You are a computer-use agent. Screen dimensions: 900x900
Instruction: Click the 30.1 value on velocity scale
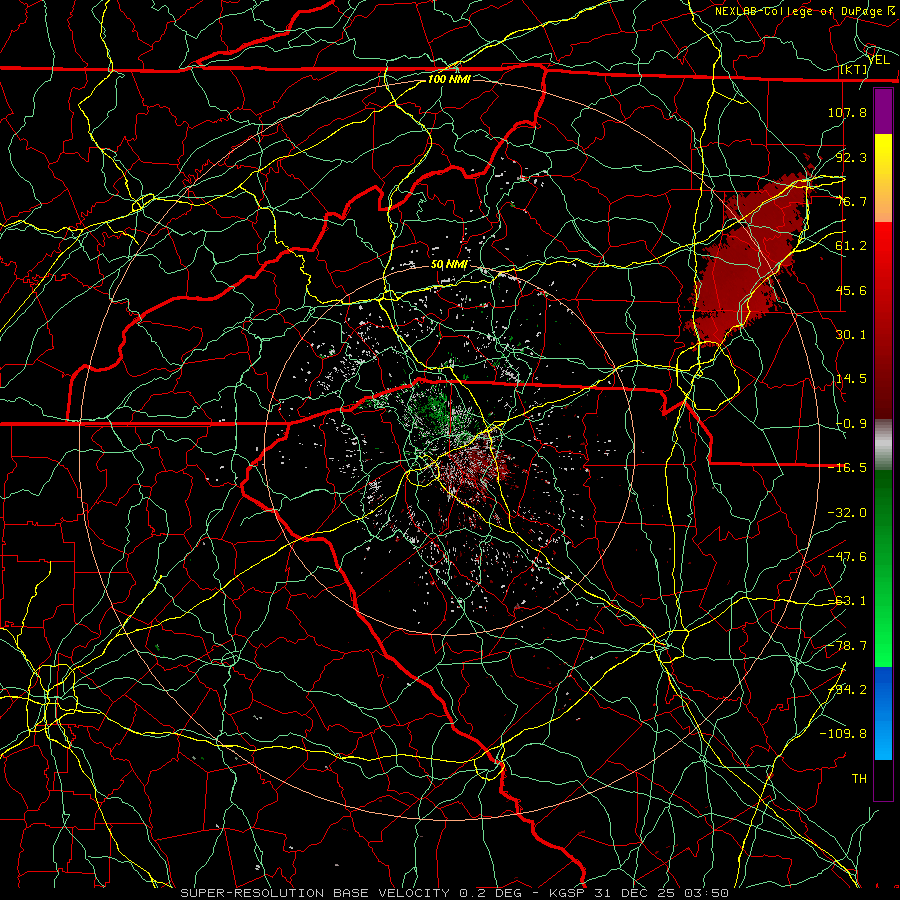851,335
